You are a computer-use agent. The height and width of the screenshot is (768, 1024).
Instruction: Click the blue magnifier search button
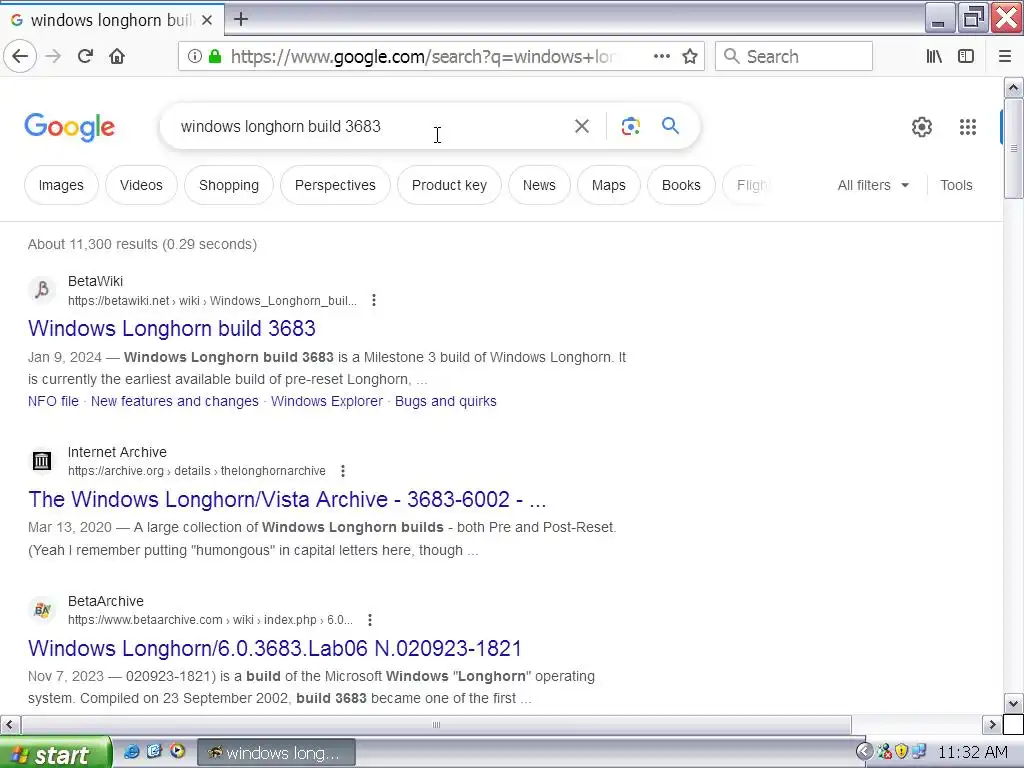click(670, 125)
